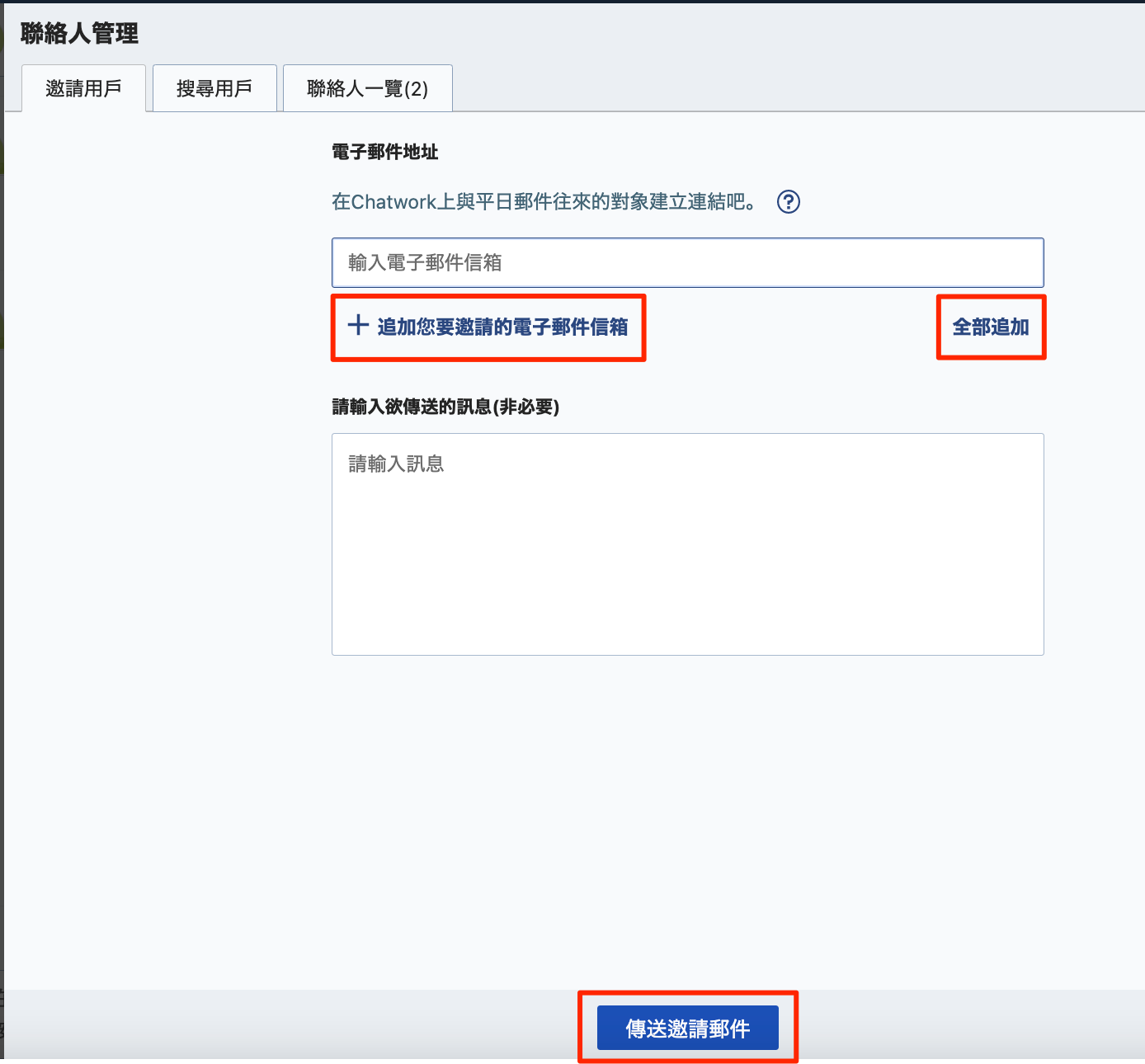Open the 聯絡人一覽(2) tab
This screenshot has width=1145, height=1064.
pos(367,87)
